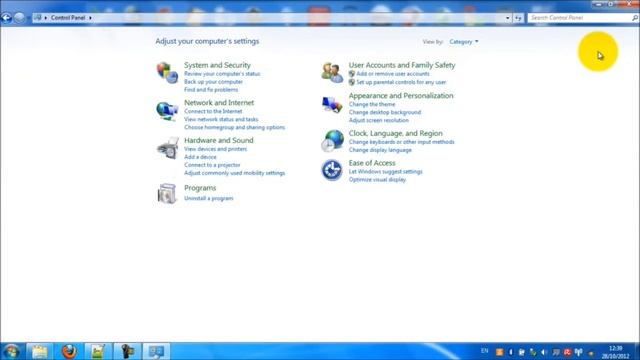Go back with the Back arrow button
640x360 pixels.
click(x=6, y=18)
